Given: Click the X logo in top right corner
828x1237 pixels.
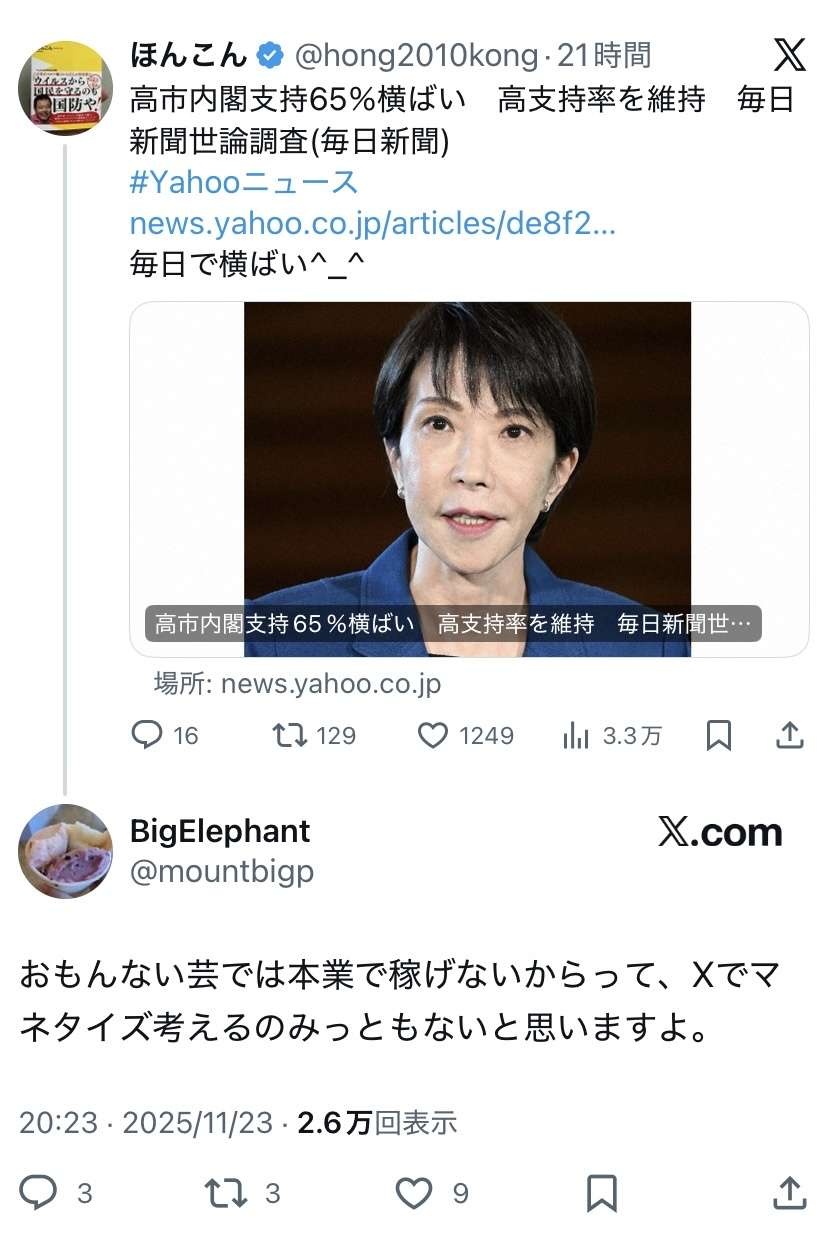Looking at the screenshot, I should coord(789,54).
